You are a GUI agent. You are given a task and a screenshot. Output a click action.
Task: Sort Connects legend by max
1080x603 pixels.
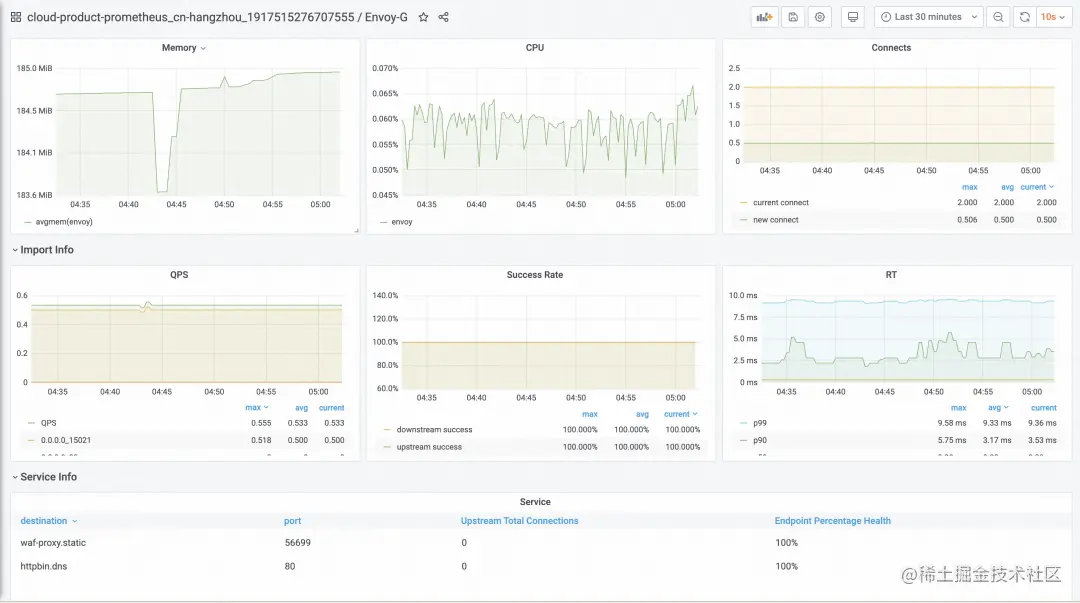click(x=970, y=187)
